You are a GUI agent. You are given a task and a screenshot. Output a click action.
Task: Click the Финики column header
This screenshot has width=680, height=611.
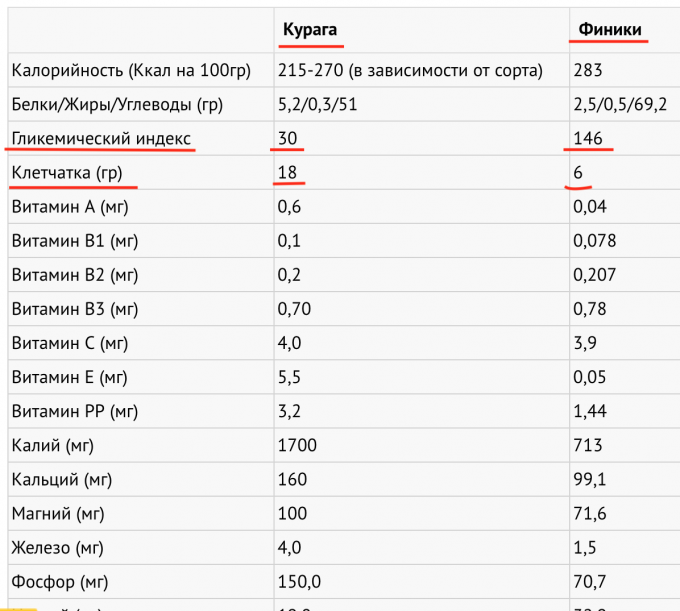tap(609, 28)
